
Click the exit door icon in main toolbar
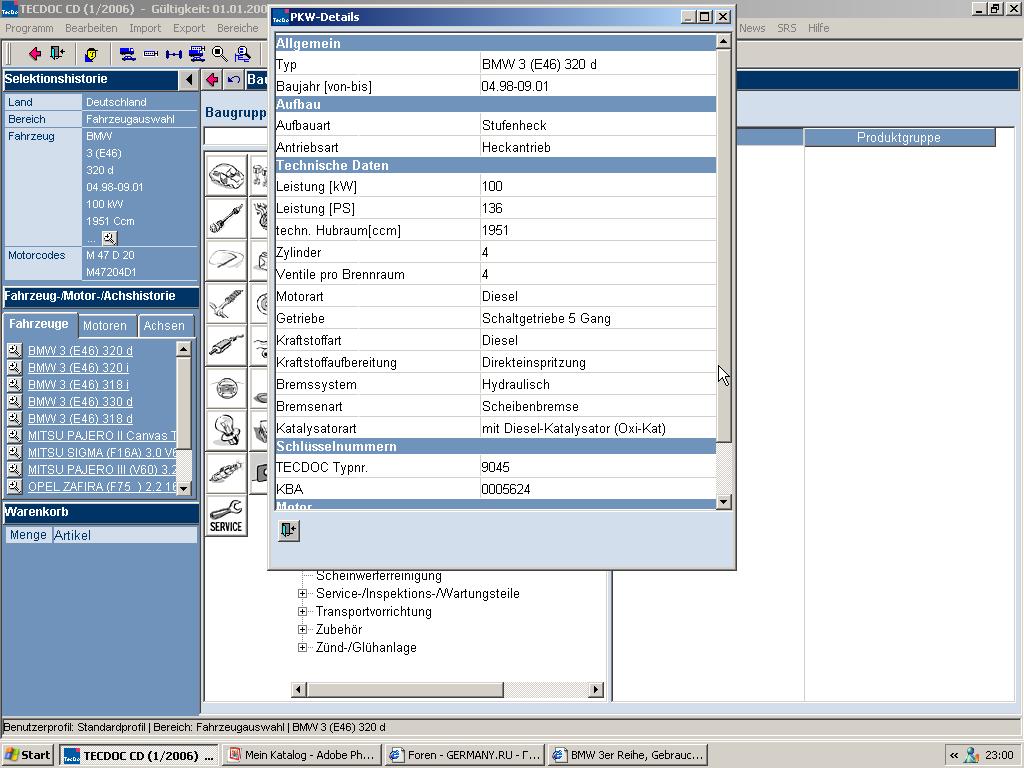pyautogui.click(x=57, y=54)
